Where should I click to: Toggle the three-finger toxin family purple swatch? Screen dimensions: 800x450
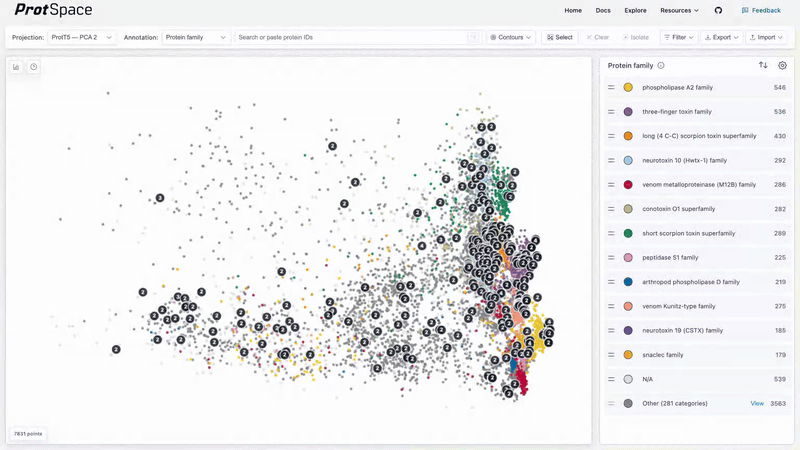[628, 112]
